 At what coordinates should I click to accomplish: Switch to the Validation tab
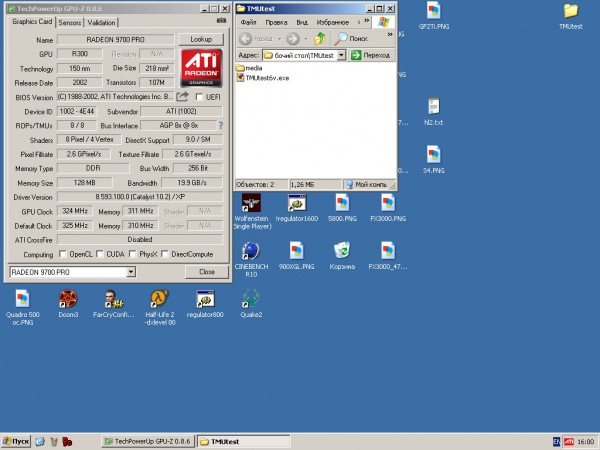[x=101, y=23]
